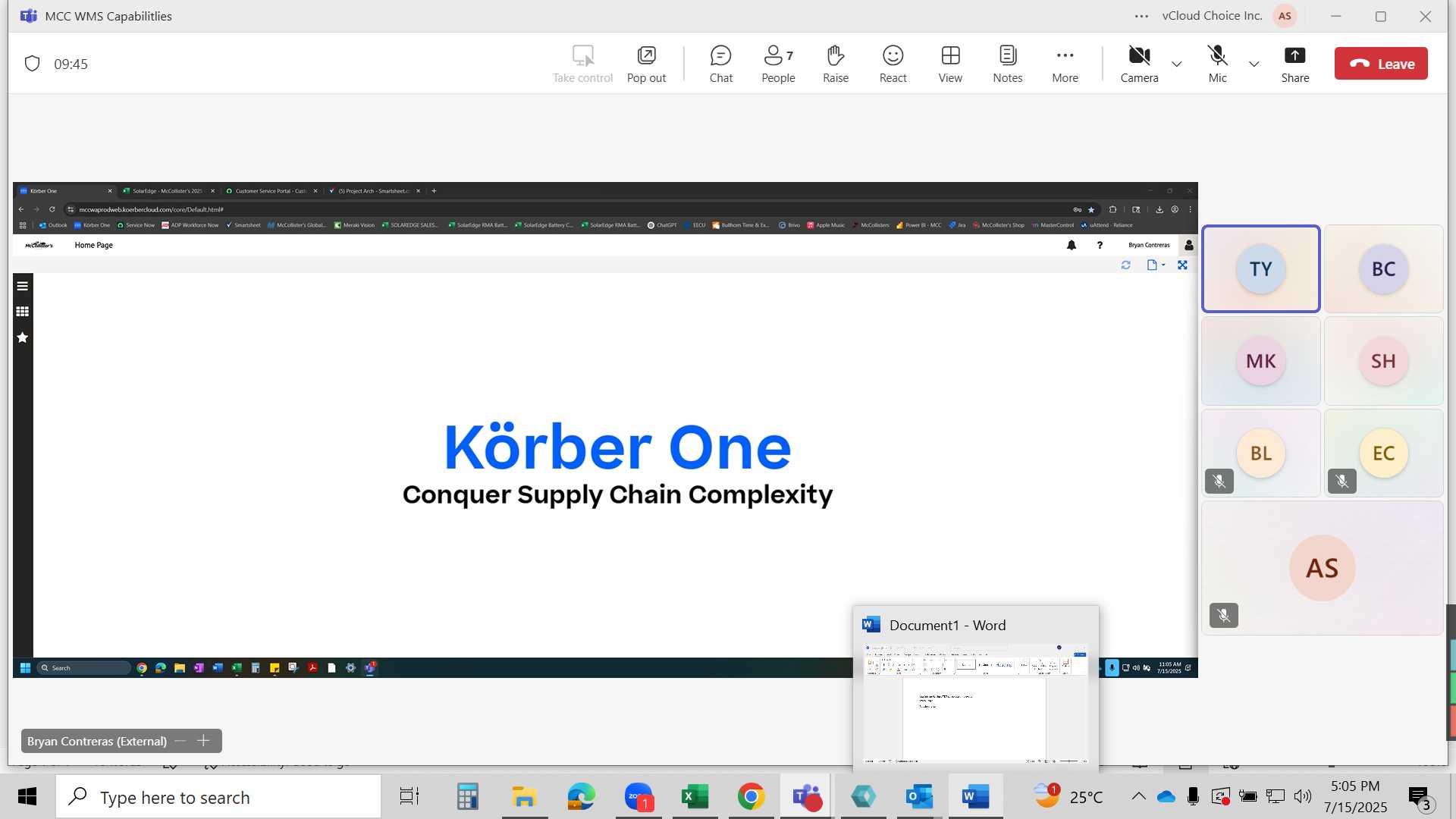Open the Chat panel in Teams

click(x=720, y=64)
